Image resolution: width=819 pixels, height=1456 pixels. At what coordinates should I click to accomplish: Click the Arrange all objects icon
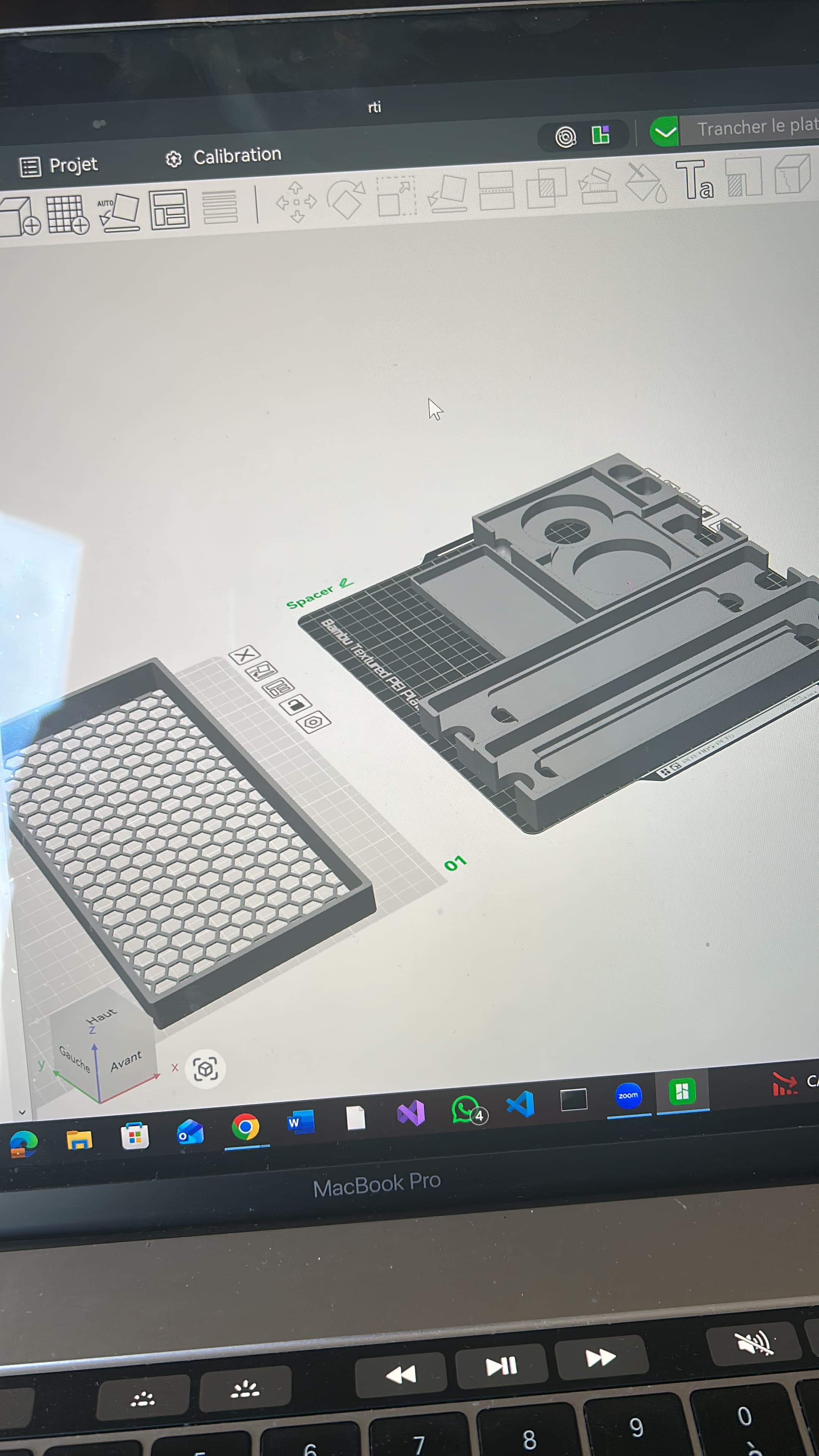tap(169, 210)
